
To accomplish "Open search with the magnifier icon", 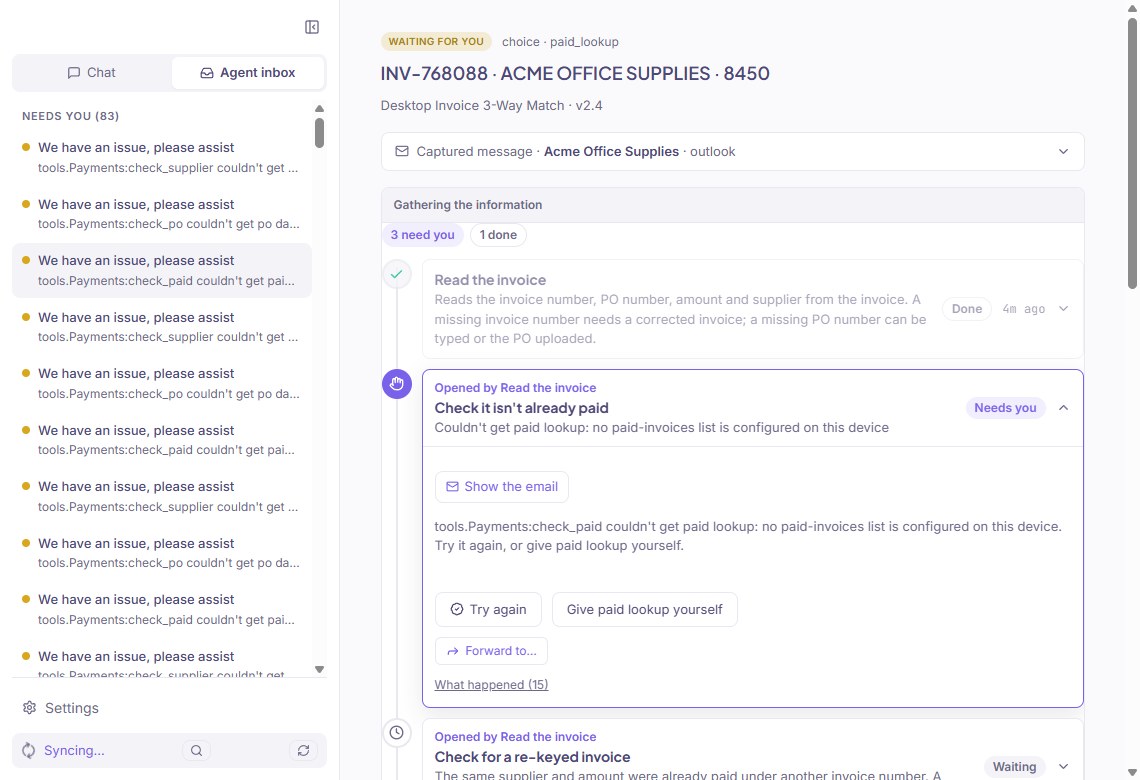I will click(196, 750).
